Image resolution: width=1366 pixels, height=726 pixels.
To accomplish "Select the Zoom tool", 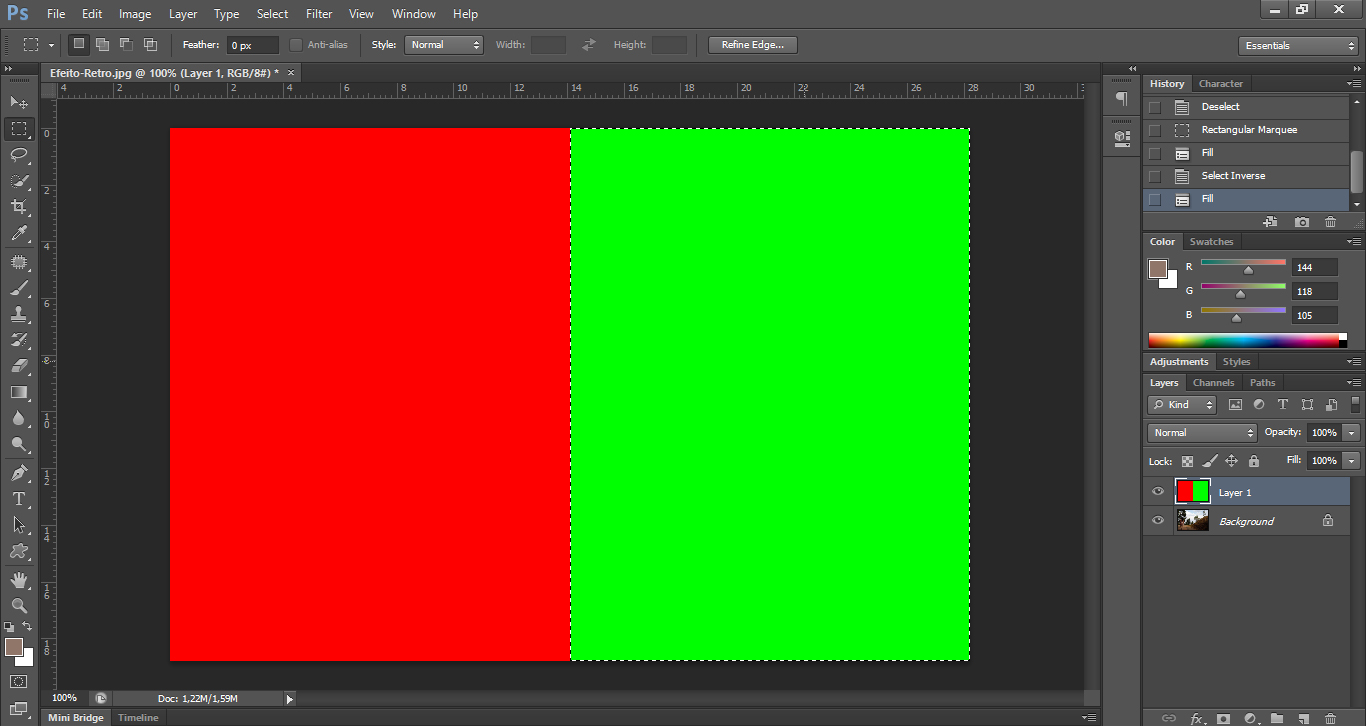I will pyautogui.click(x=19, y=605).
